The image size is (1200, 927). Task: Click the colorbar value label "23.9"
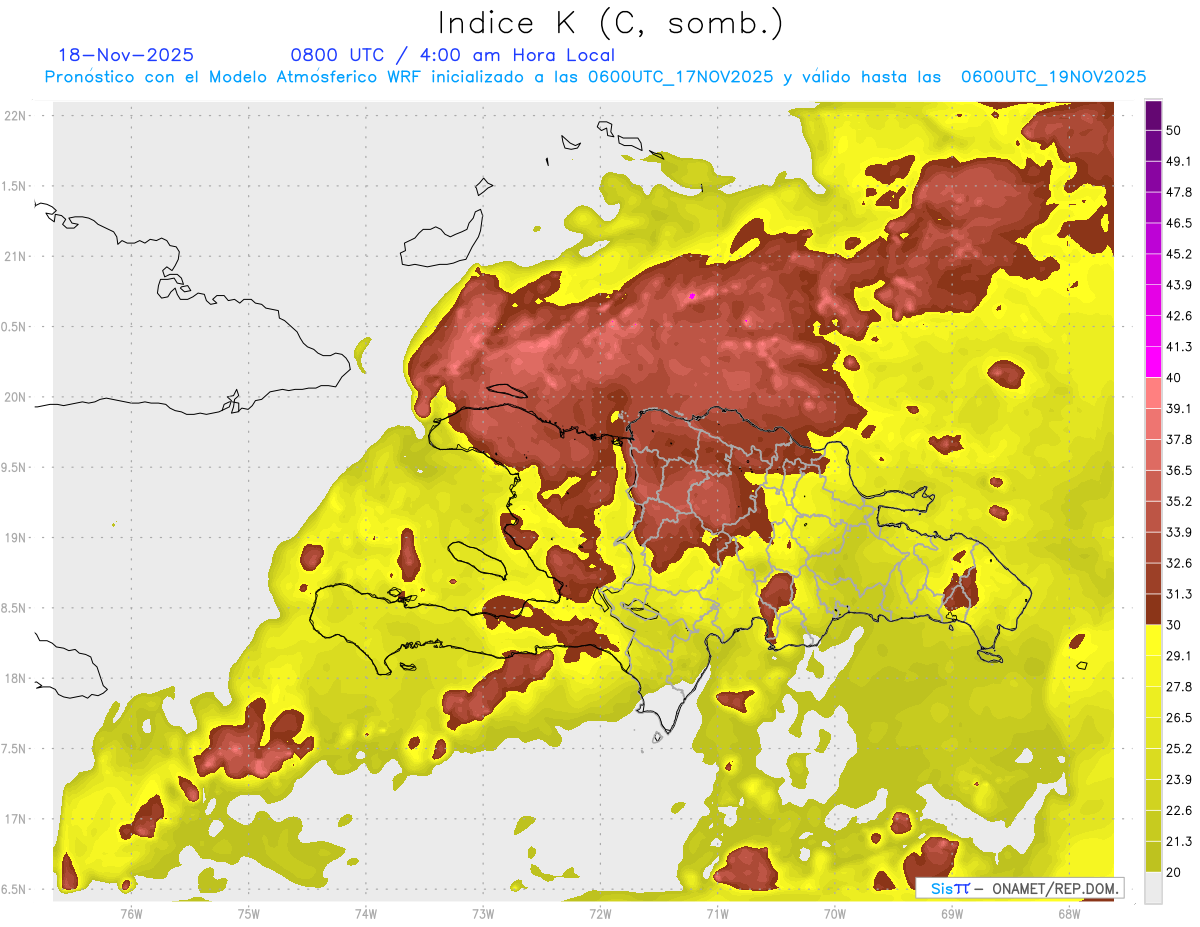tap(1179, 779)
